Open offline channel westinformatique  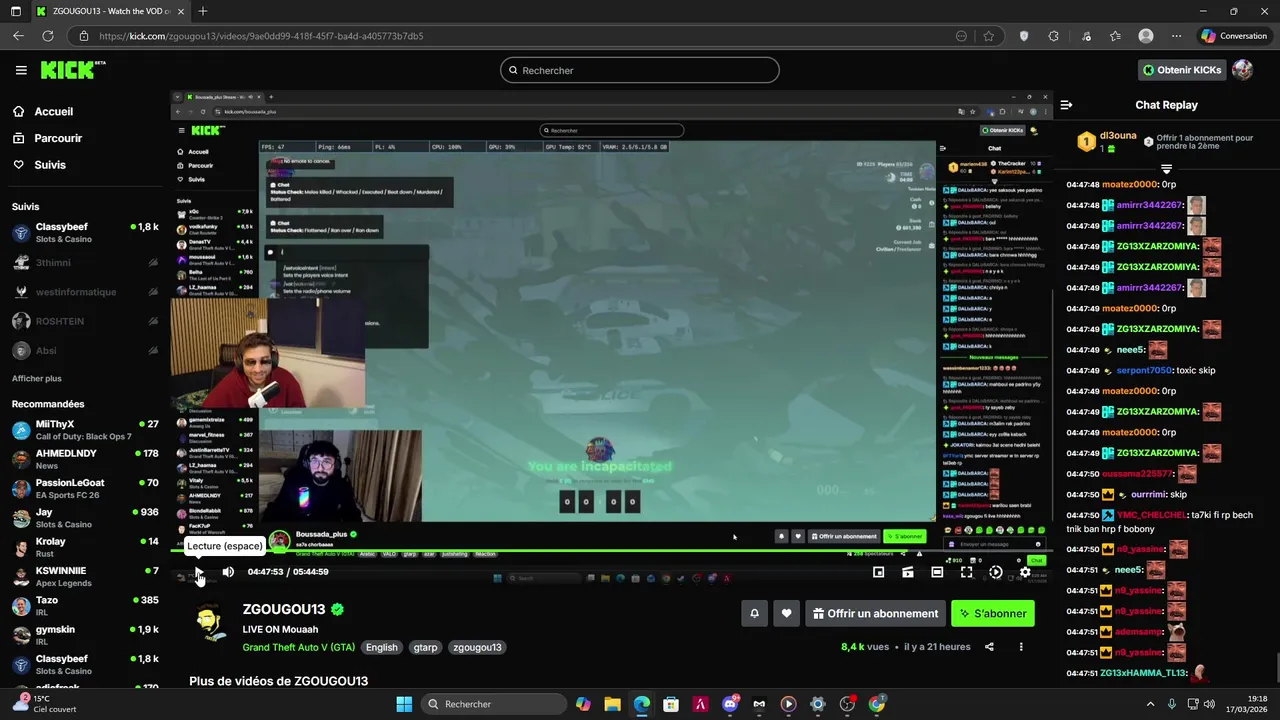[85, 292]
